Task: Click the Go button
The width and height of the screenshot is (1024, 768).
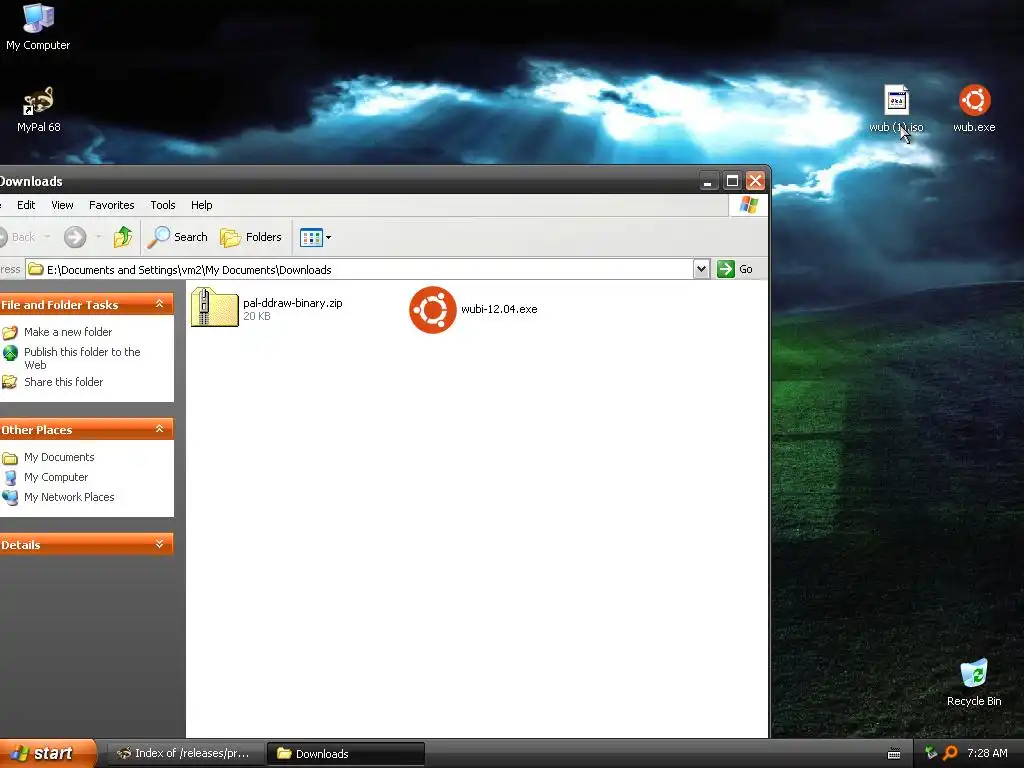Action: [735, 269]
